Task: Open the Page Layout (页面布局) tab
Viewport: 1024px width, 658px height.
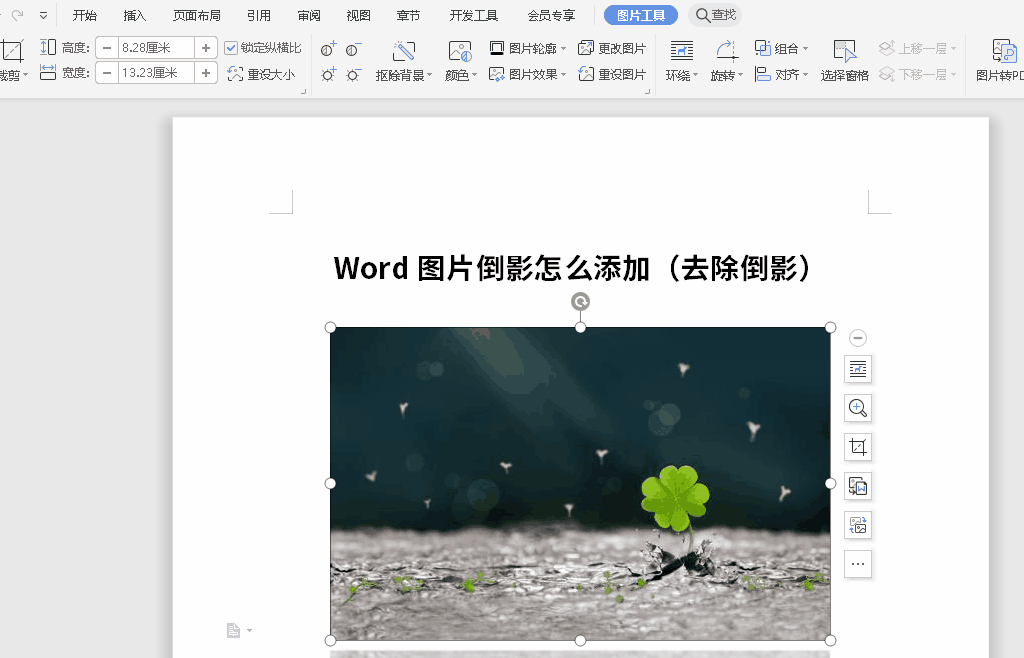Action: pyautogui.click(x=197, y=15)
